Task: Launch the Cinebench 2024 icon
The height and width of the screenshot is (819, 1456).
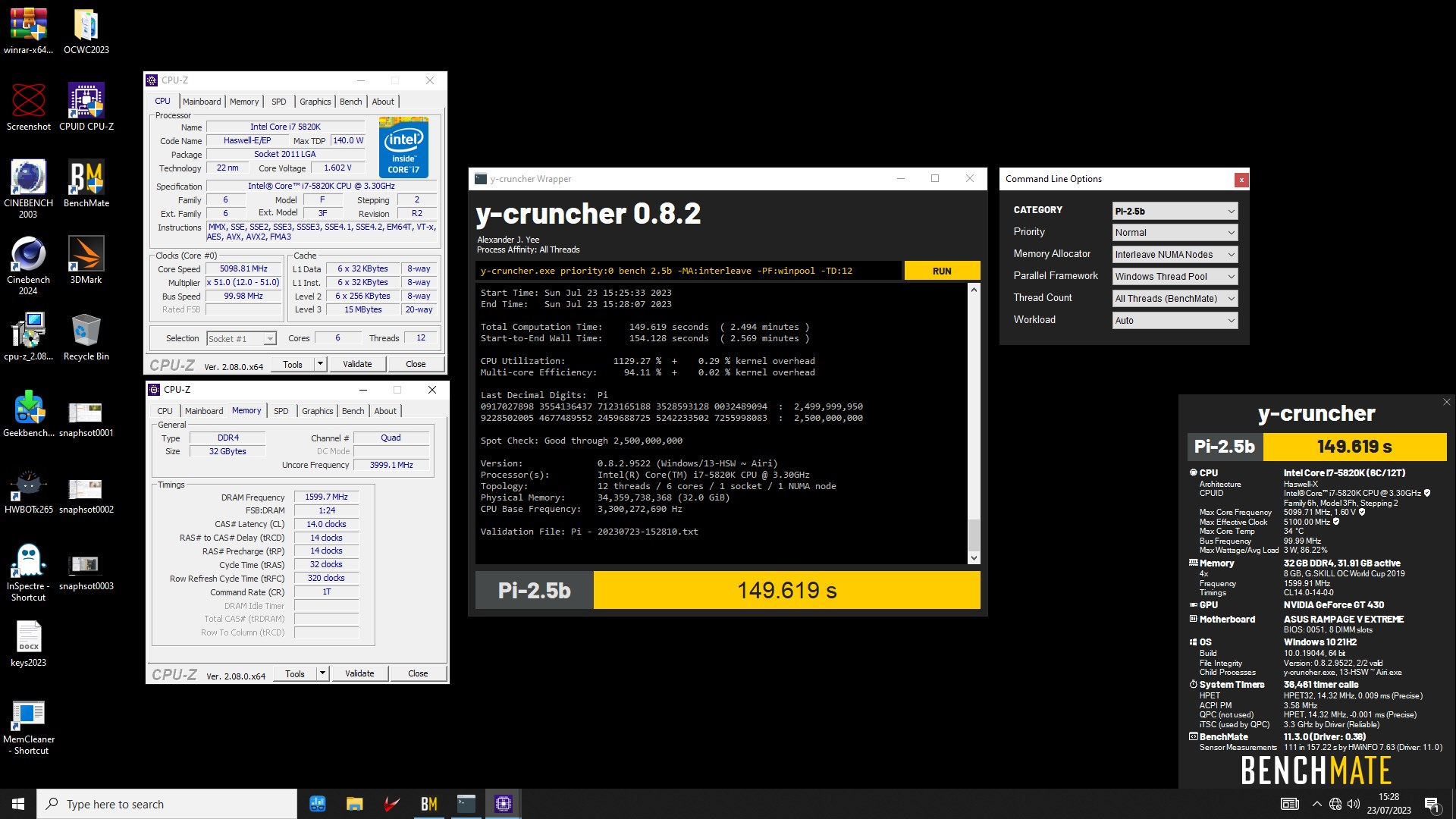Action: 28,266
